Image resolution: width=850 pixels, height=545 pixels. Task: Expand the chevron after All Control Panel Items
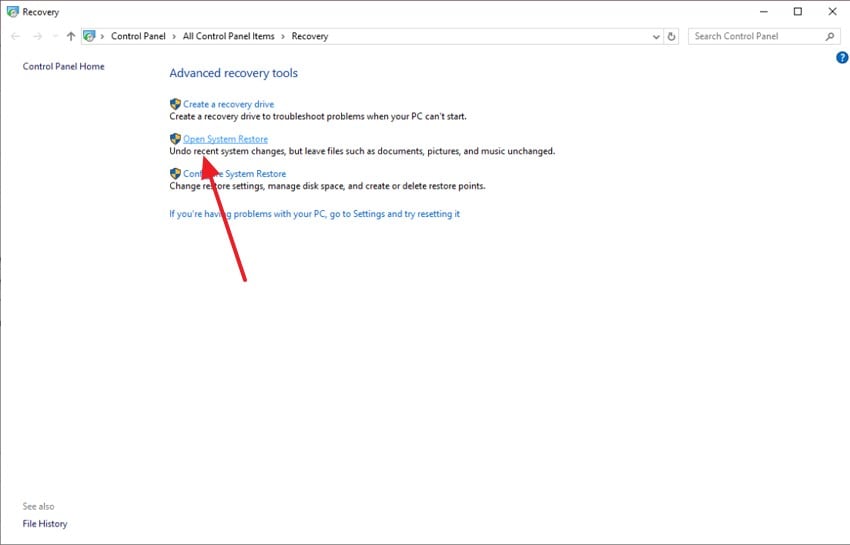click(x=283, y=36)
